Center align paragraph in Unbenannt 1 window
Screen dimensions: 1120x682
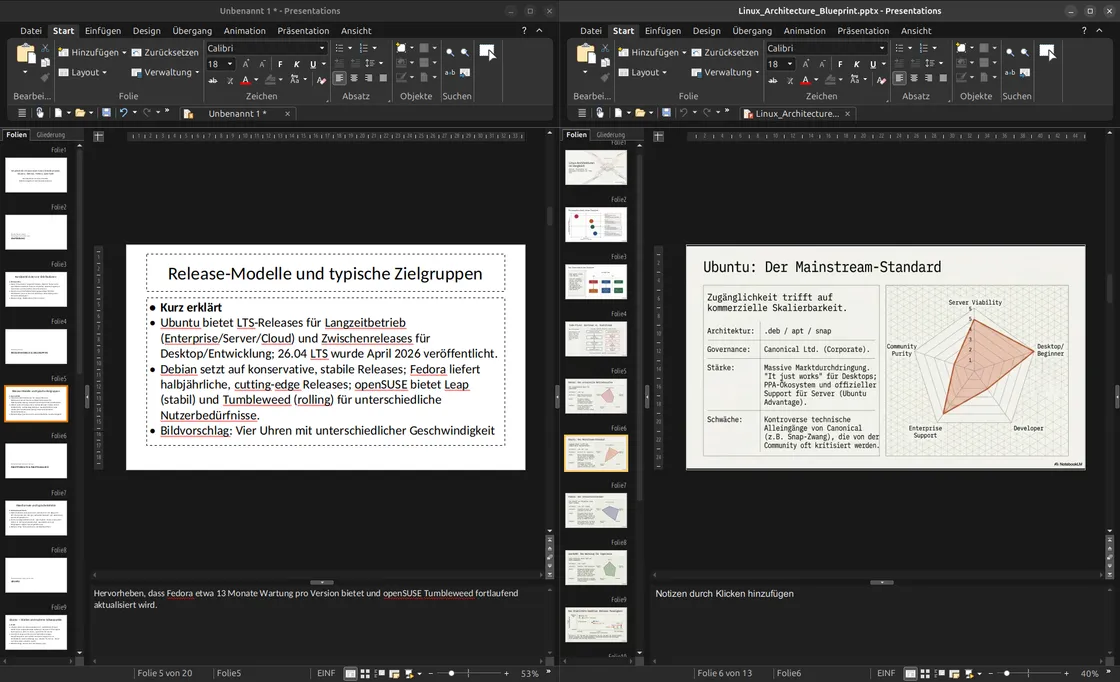coord(354,79)
